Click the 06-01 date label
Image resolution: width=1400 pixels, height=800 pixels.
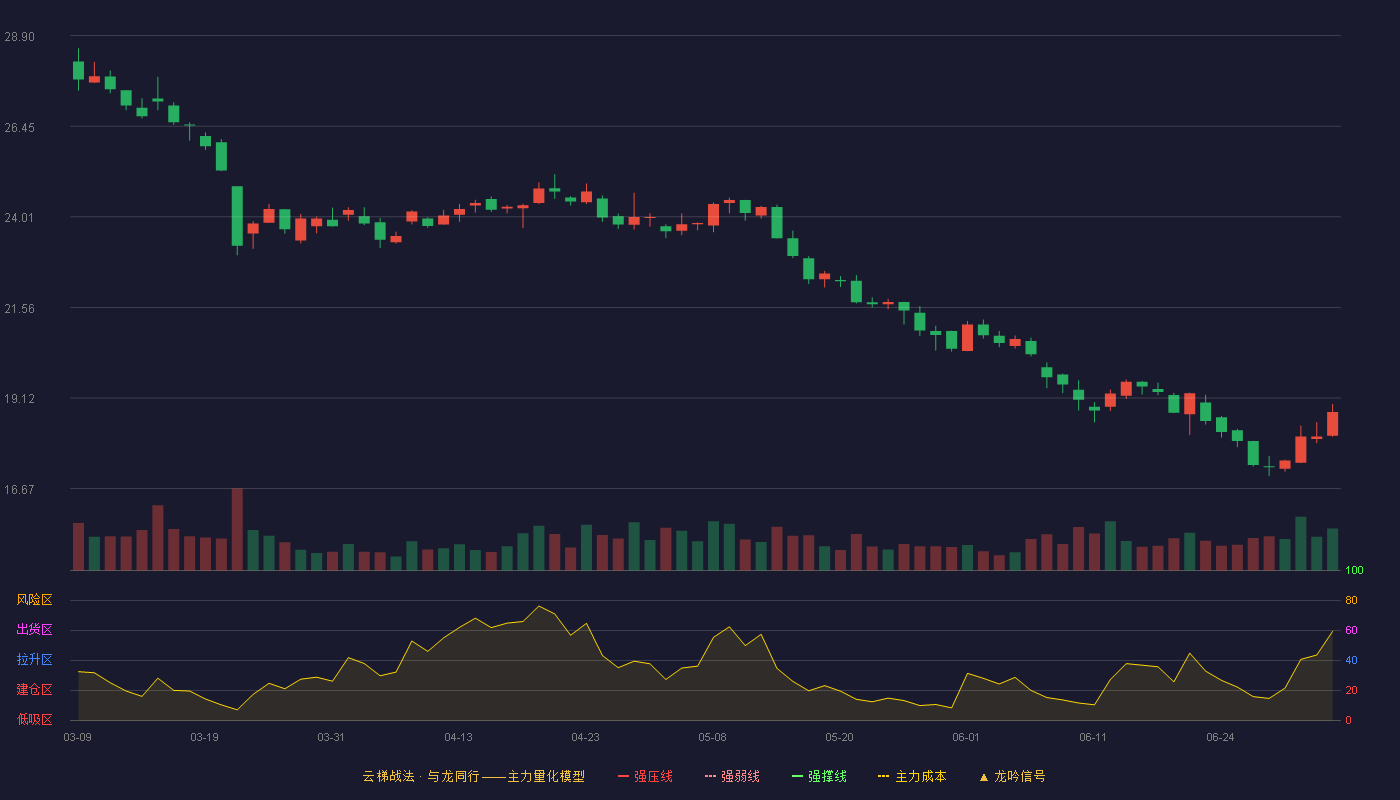click(966, 737)
